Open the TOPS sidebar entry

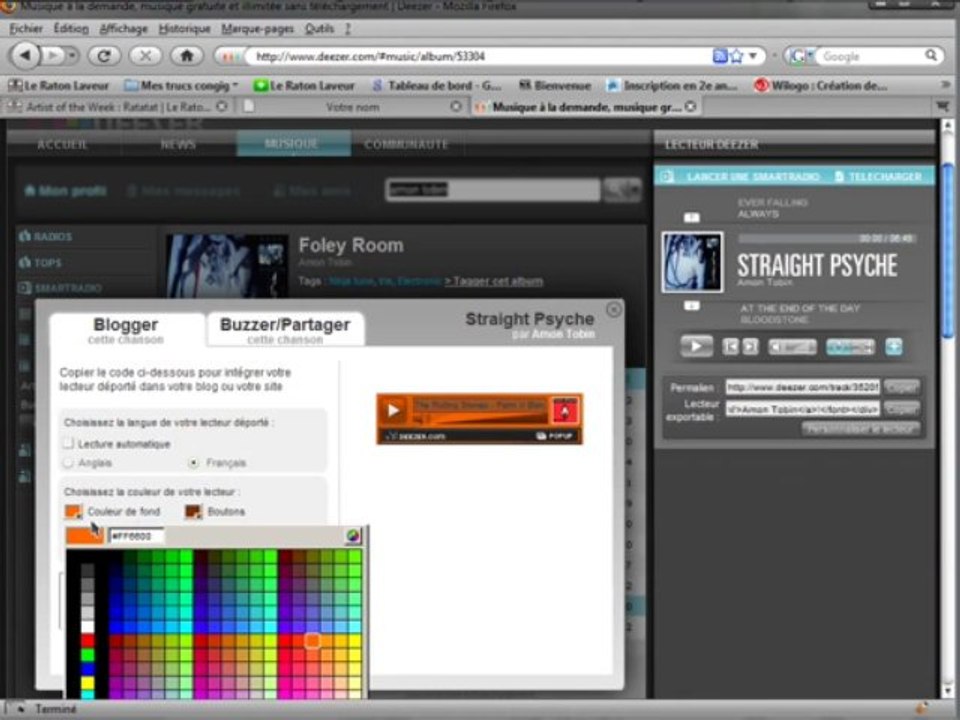coord(40,263)
